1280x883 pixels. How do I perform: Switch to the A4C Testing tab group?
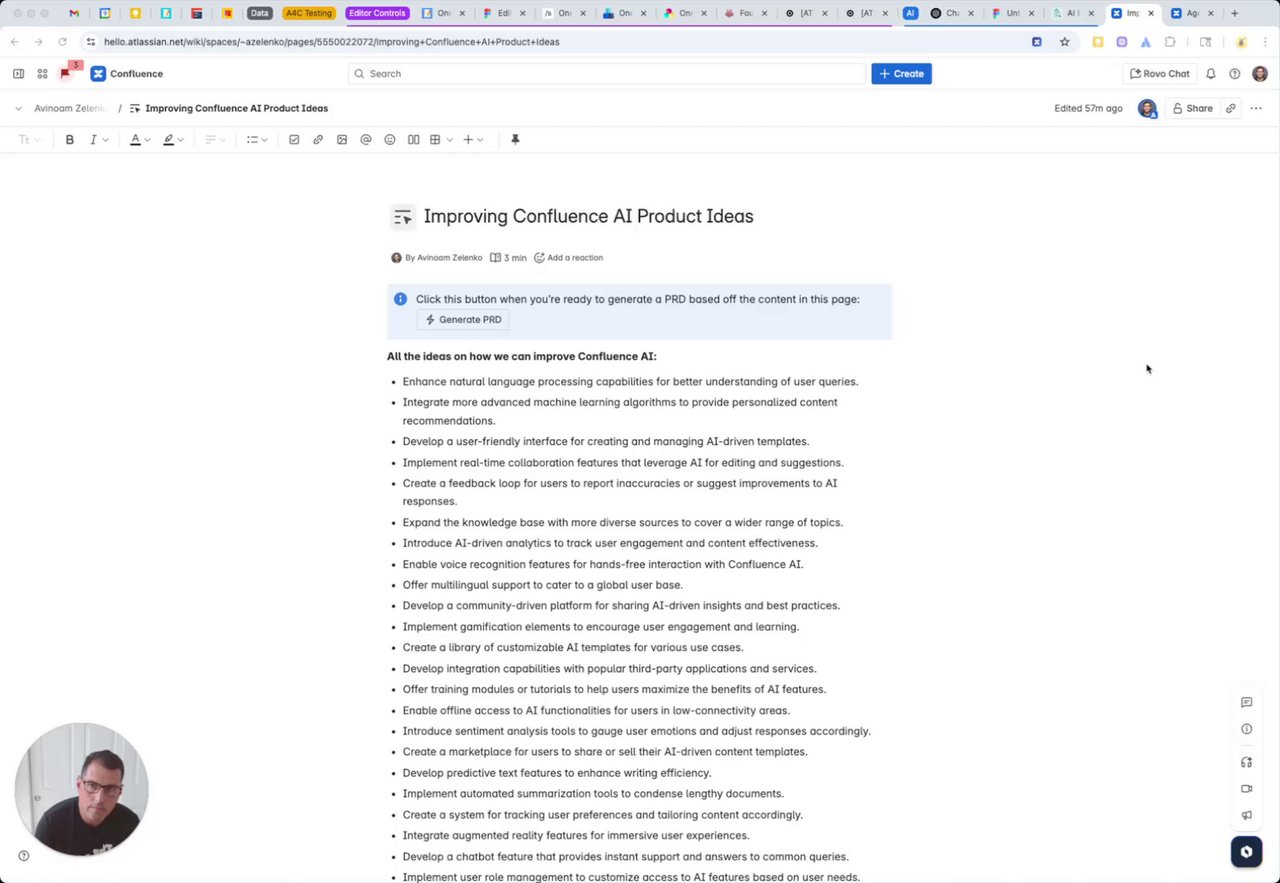[x=308, y=13]
